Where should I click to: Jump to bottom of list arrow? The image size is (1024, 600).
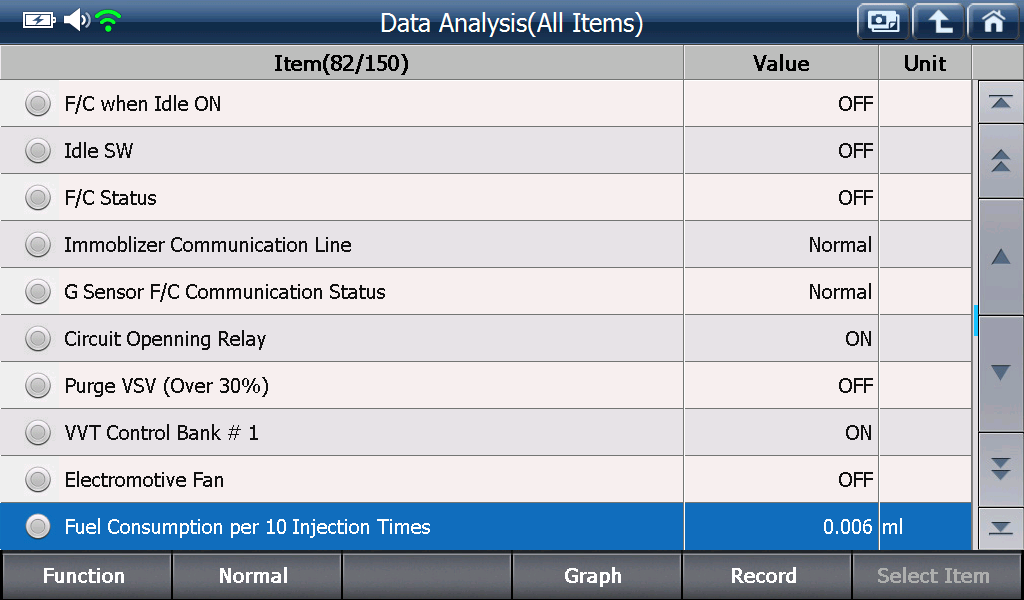(x=1000, y=528)
